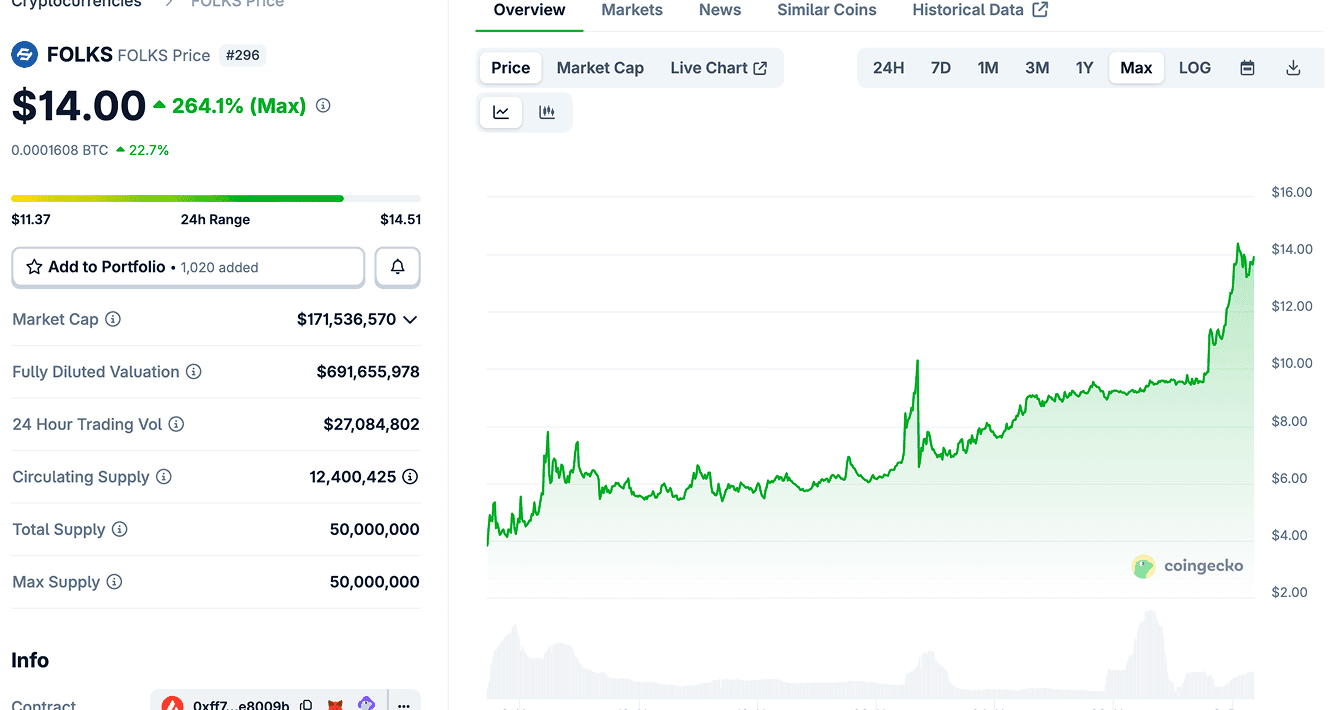This screenshot has height=710, width=1330.
Task: Click the download chart data icon
Action: click(x=1293, y=68)
